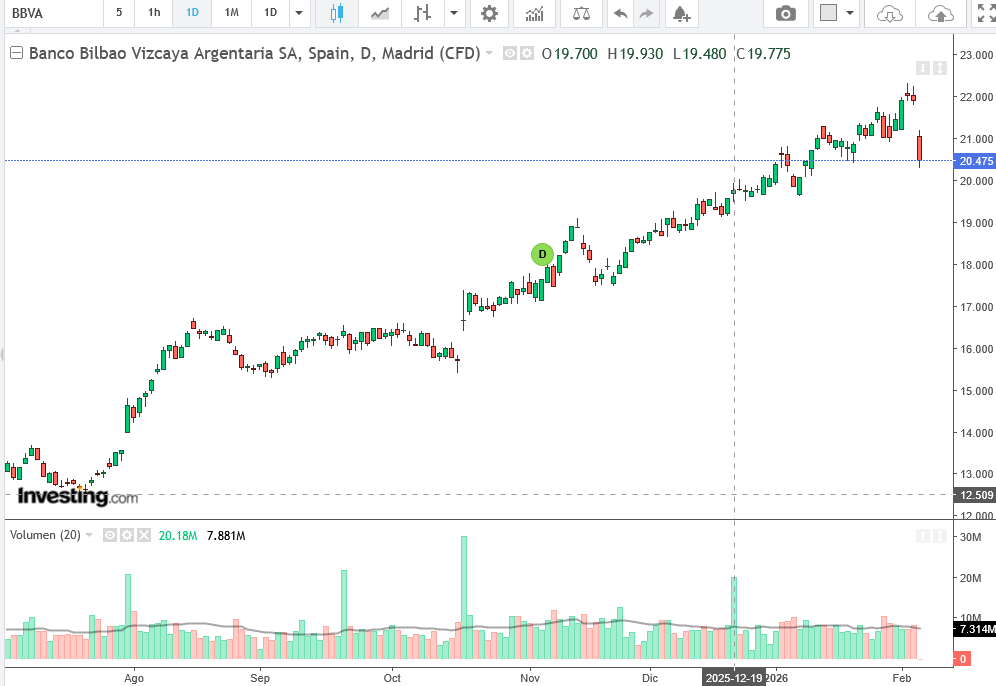Open the indicators panel icon
This screenshot has height=686, width=996.
535,13
